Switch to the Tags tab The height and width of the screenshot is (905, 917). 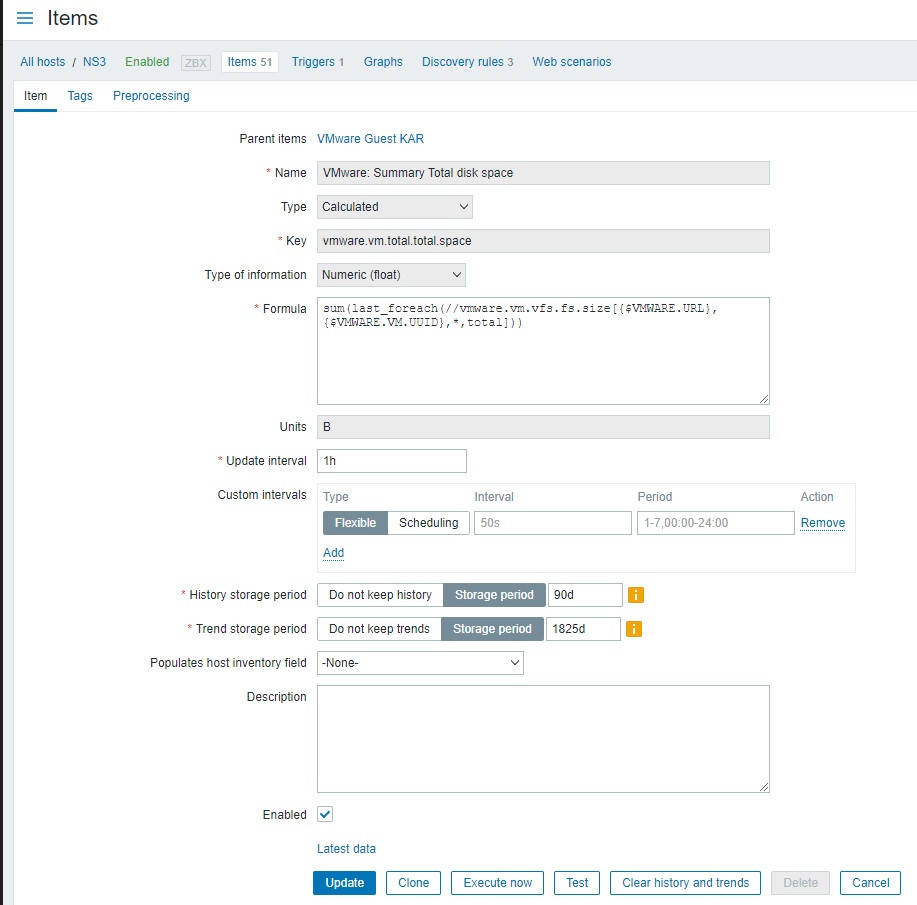point(80,96)
